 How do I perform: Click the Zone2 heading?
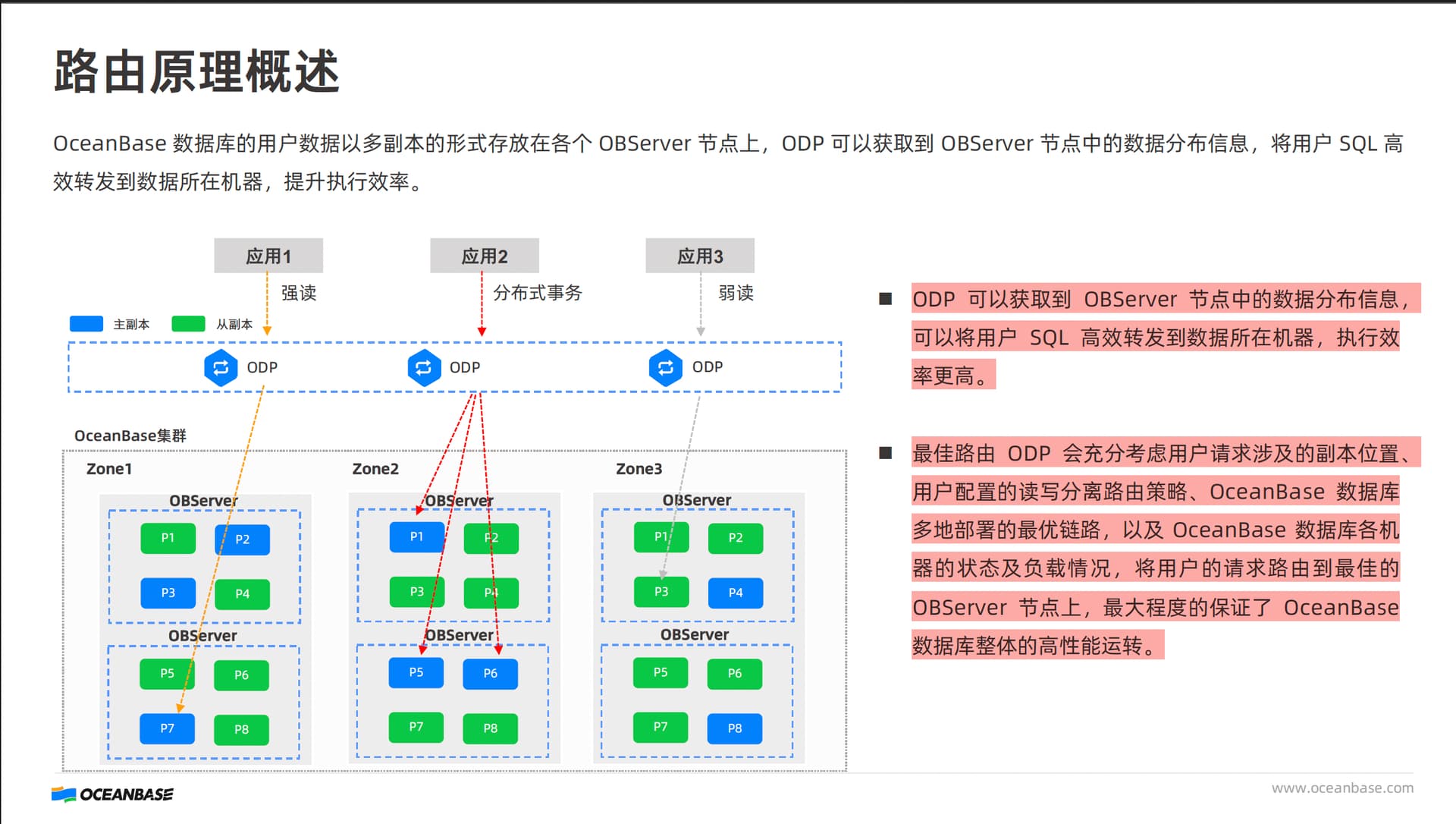375,469
